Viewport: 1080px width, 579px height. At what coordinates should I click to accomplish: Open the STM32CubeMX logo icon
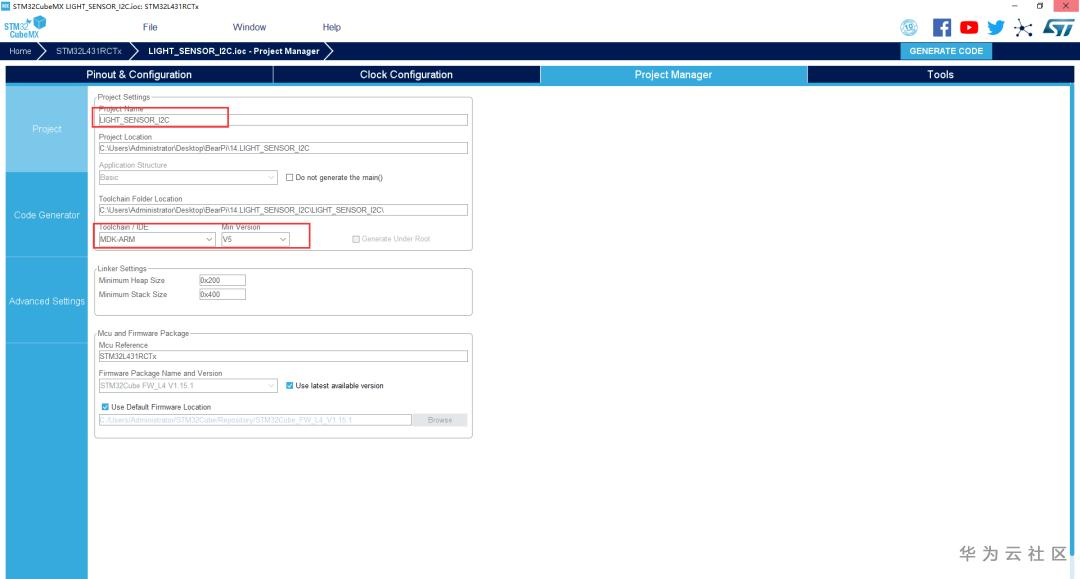pyautogui.click(x=25, y=28)
